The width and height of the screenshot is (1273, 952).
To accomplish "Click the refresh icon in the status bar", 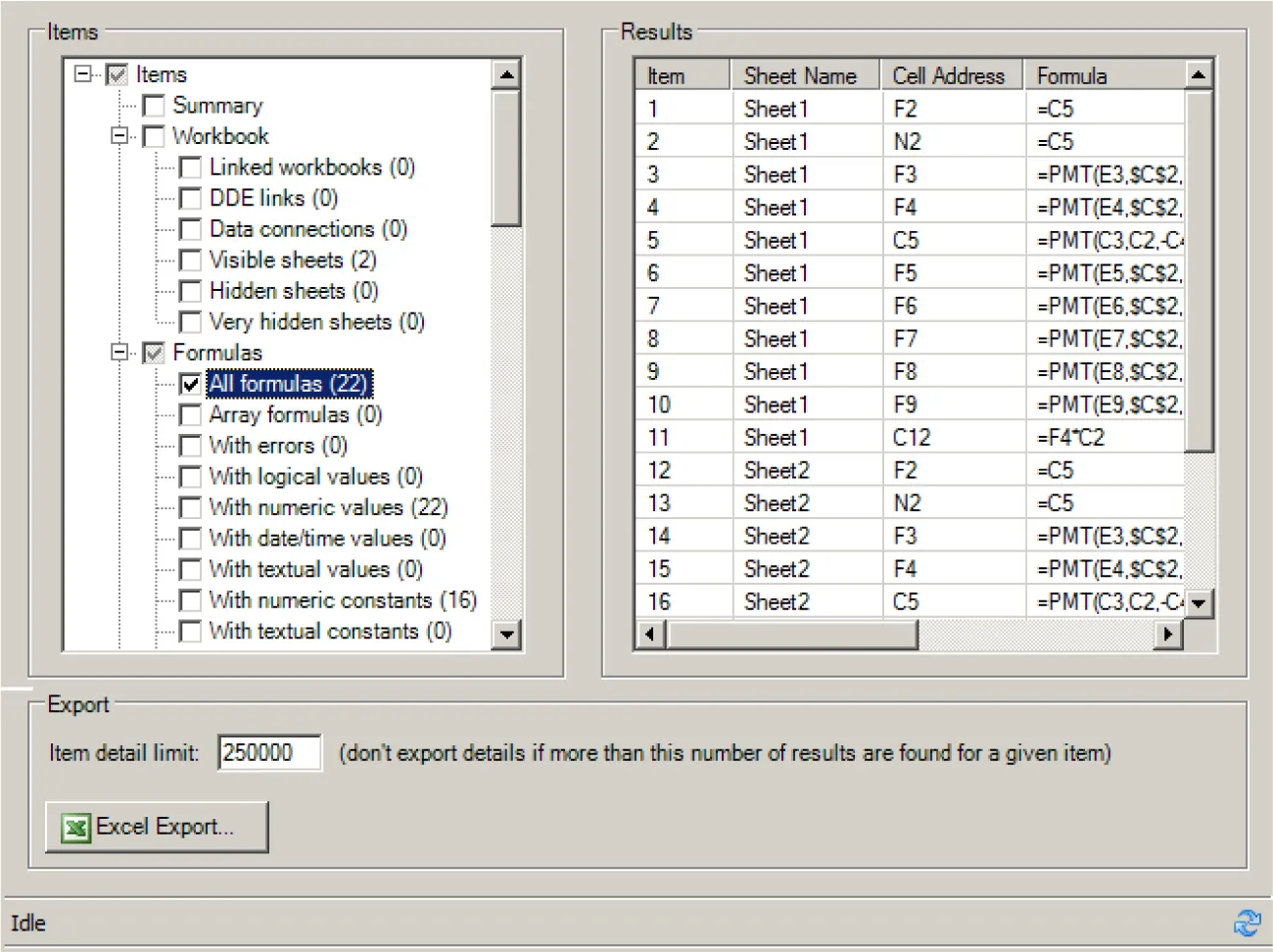I will pyautogui.click(x=1248, y=922).
